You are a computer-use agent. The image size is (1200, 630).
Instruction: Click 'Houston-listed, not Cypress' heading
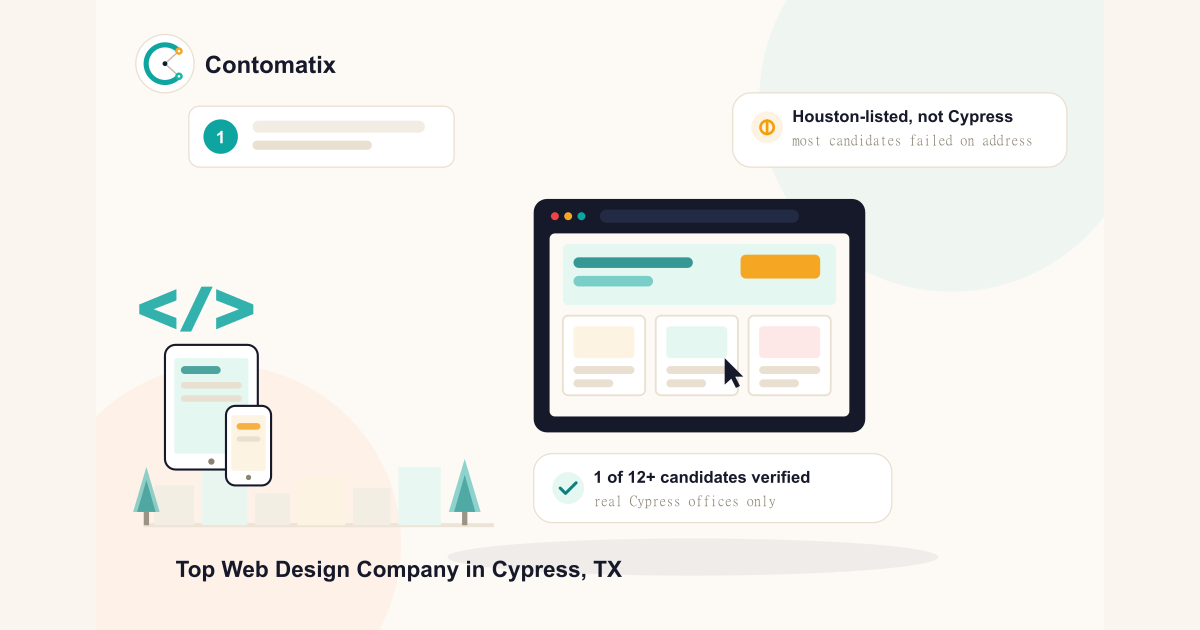[902, 117]
